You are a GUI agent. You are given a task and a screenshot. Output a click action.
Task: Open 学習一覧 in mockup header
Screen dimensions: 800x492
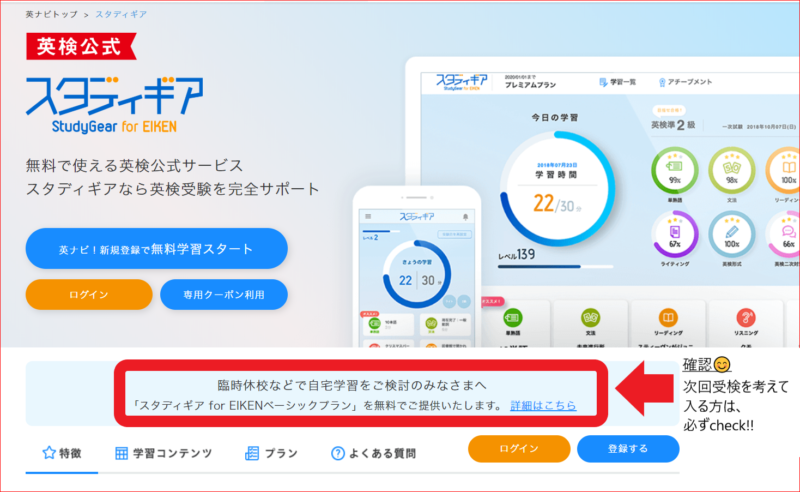[617, 82]
